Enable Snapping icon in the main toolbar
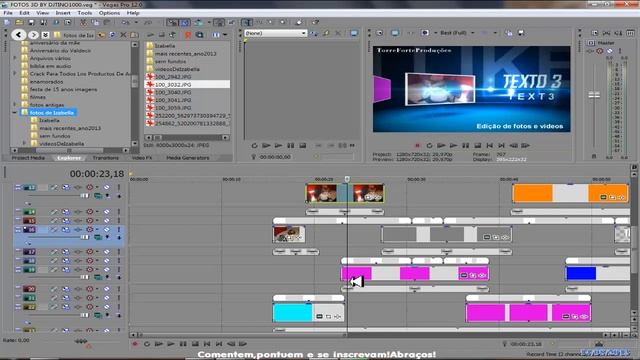This screenshot has height=360, width=640. pyautogui.click(x=173, y=22)
